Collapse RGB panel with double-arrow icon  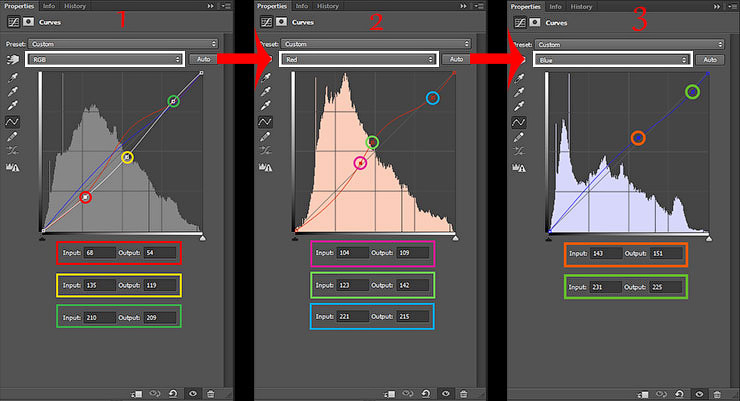click(x=210, y=6)
